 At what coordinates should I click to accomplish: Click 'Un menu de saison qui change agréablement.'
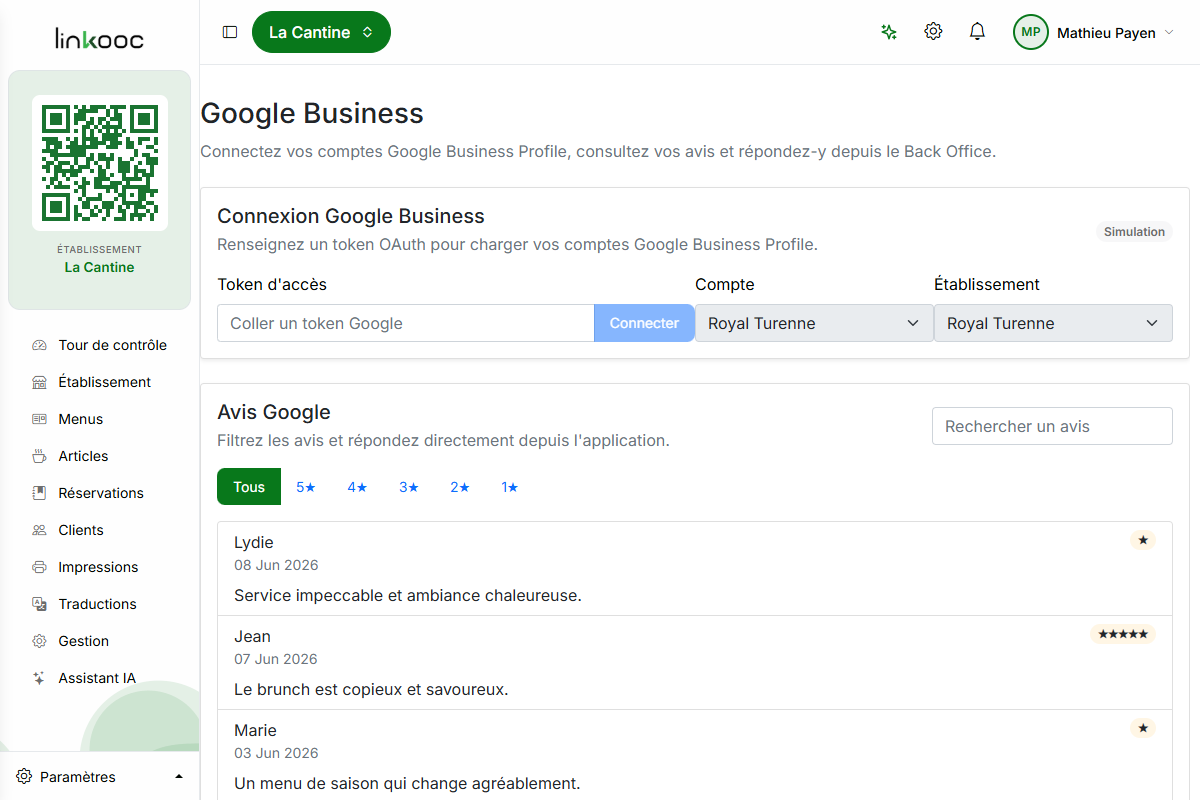tap(407, 783)
